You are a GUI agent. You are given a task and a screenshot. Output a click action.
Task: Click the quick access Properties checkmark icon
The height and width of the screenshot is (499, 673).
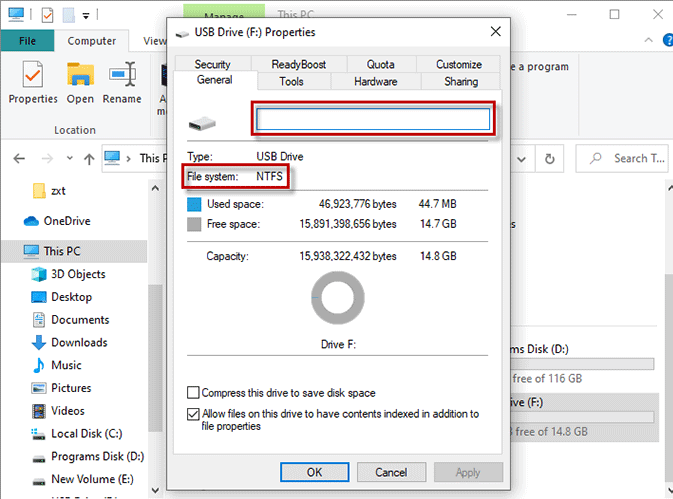pos(47,15)
